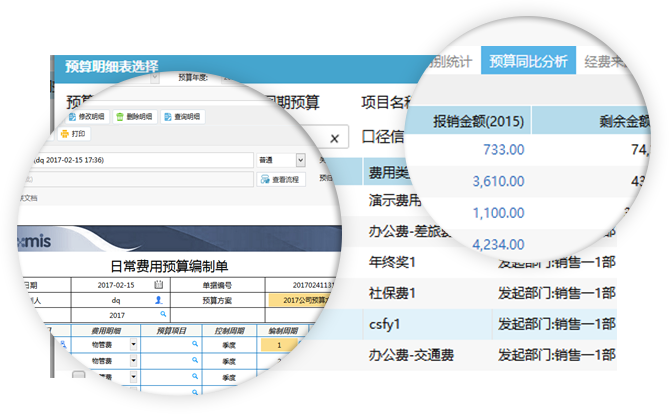Switch to the 预算同比分析 tab
Viewport: 670px width, 418px height.
529,61
